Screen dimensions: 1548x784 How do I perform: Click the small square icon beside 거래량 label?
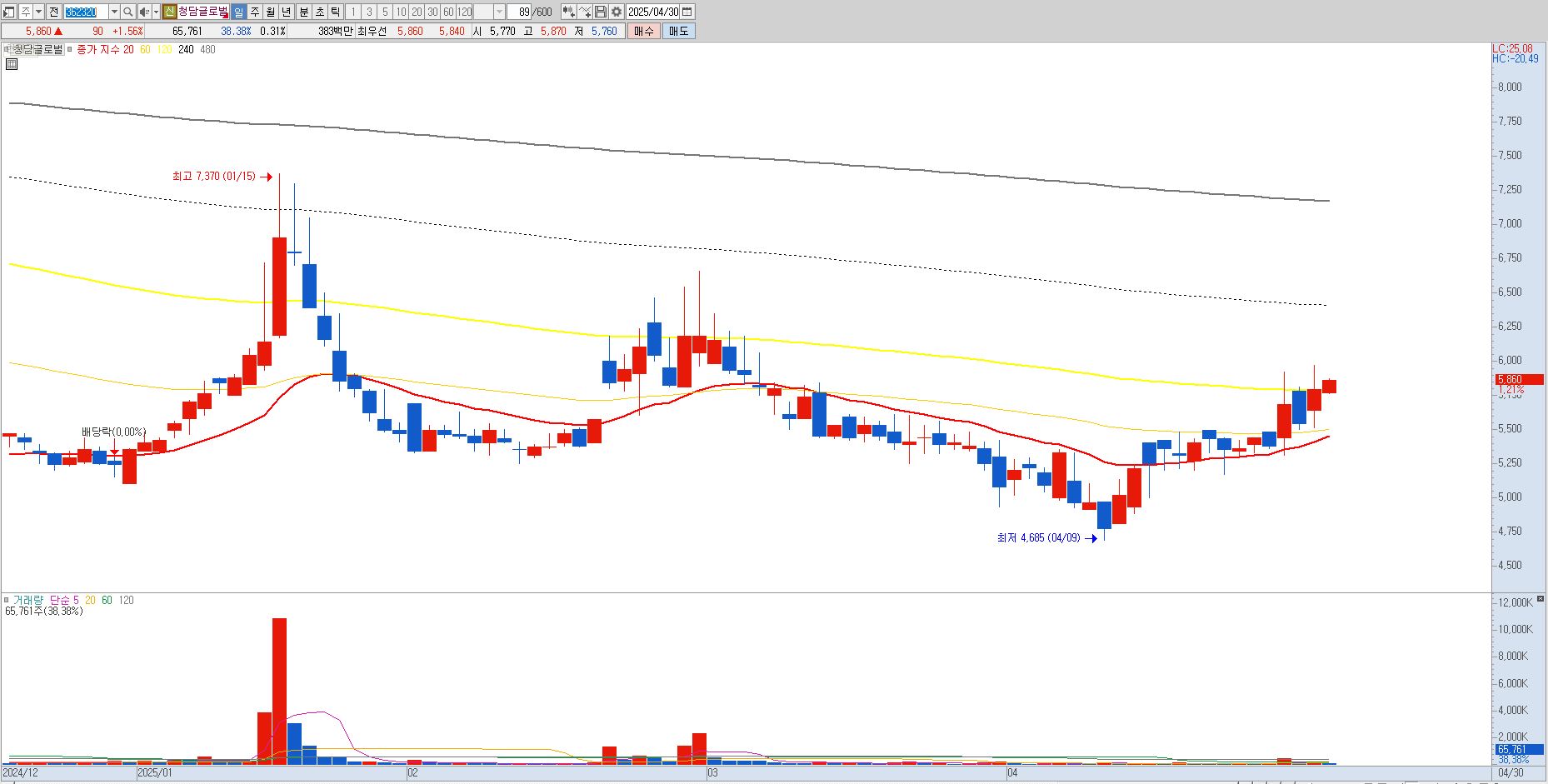7,600
